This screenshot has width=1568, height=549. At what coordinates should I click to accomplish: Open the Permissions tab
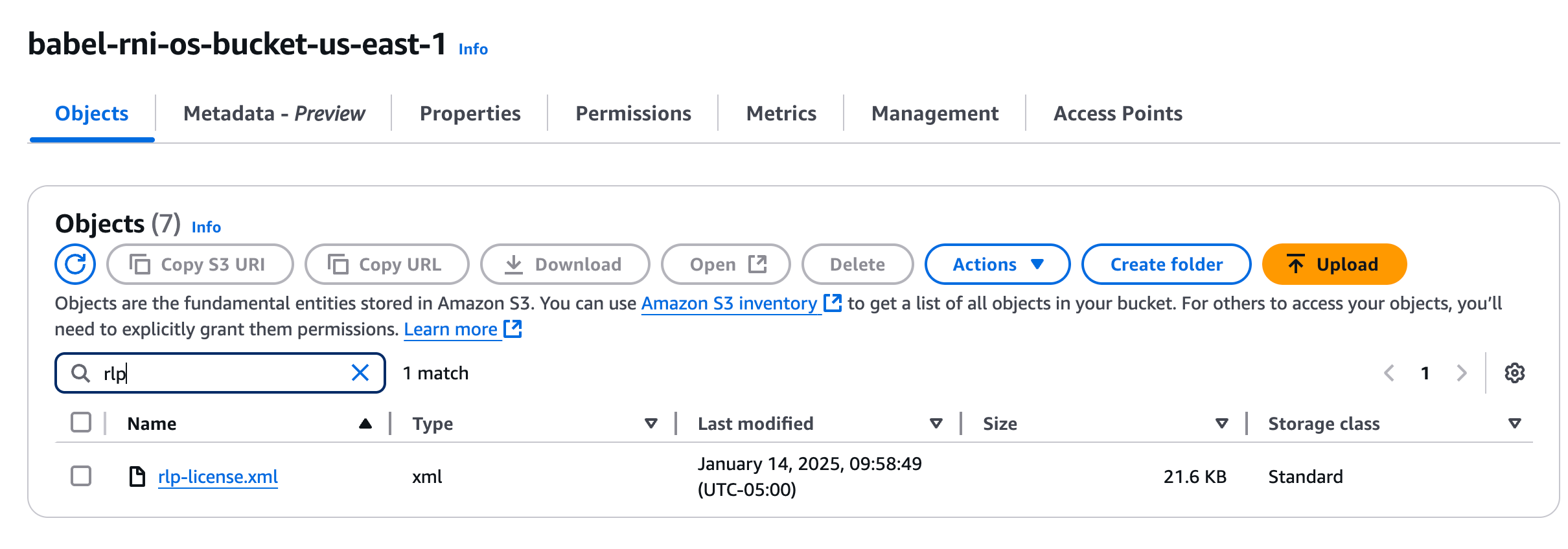coord(633,114)
